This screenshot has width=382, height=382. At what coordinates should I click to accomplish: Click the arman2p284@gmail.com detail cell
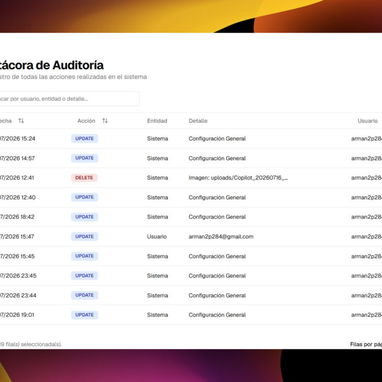(221, 236)
